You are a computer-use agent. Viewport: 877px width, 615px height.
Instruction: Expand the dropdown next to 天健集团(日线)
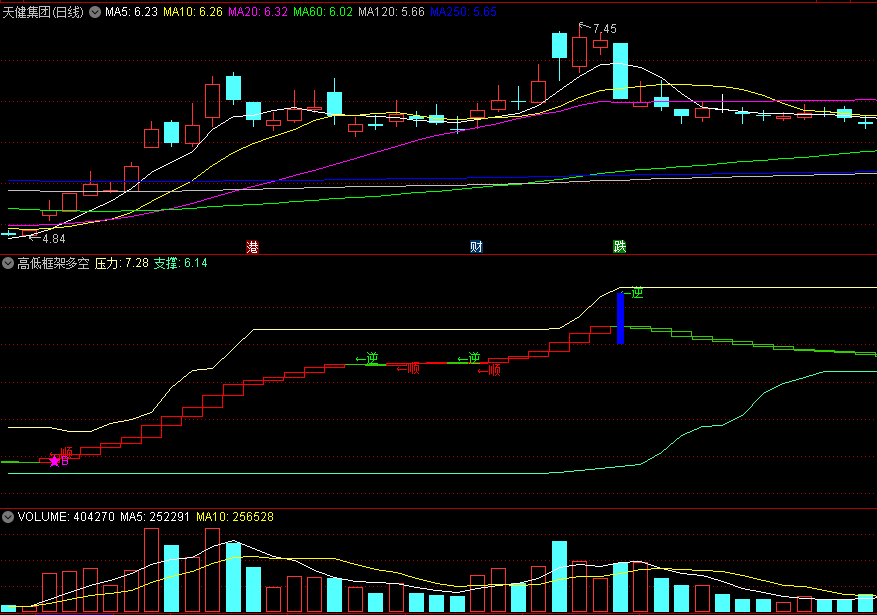(x=95, y=12)
